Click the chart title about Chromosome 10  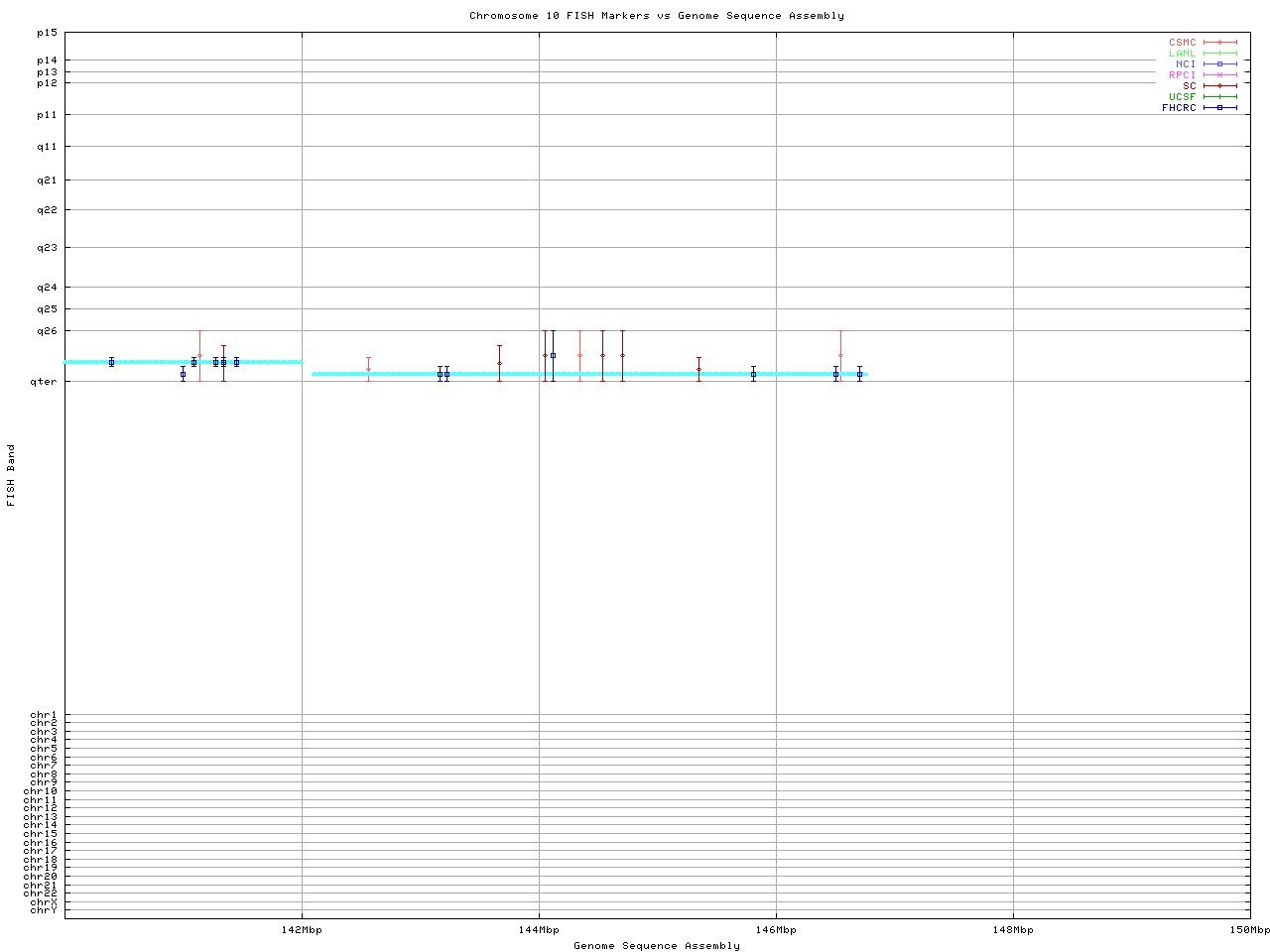coord(656,16)
